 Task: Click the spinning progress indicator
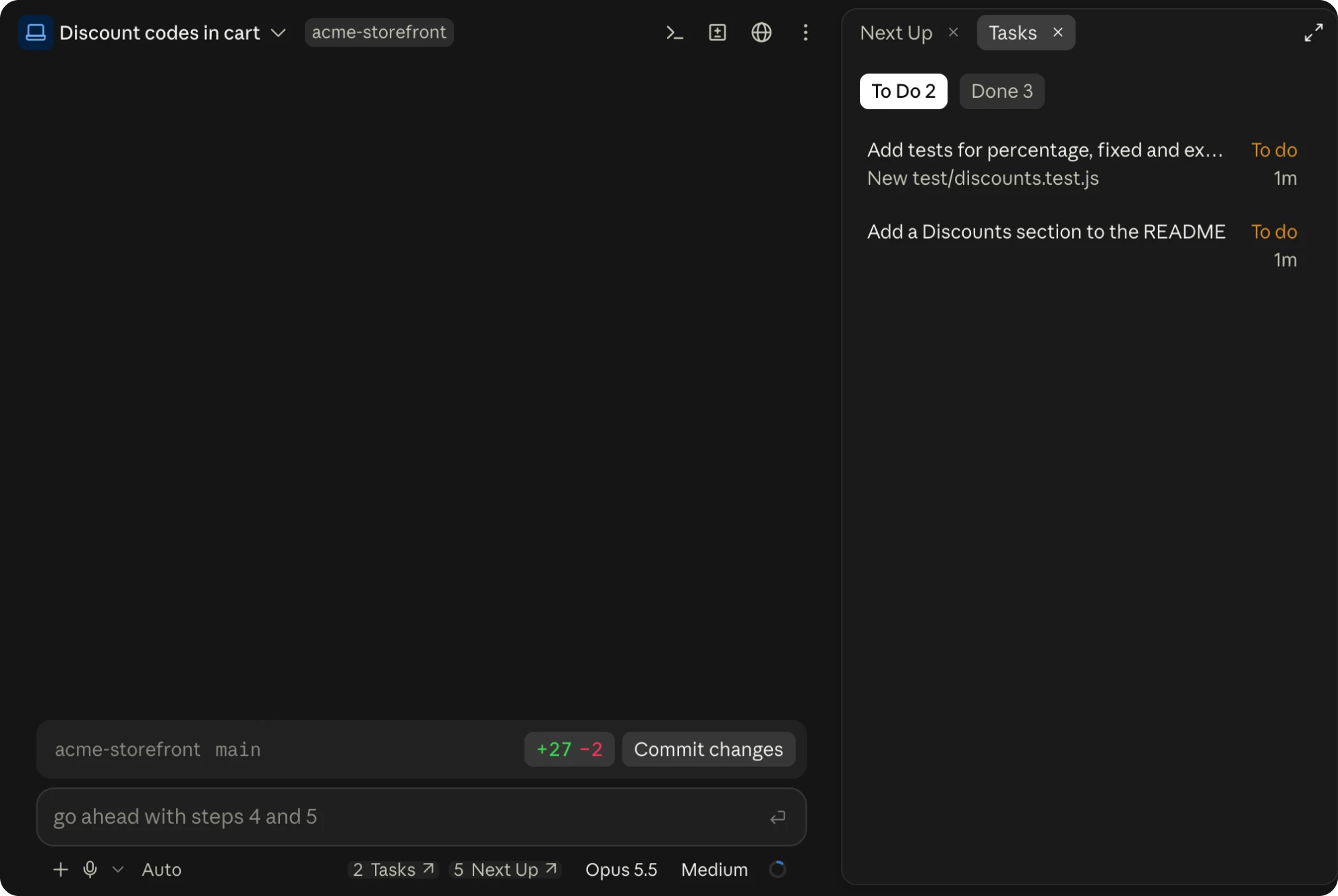tap(778, 870)
